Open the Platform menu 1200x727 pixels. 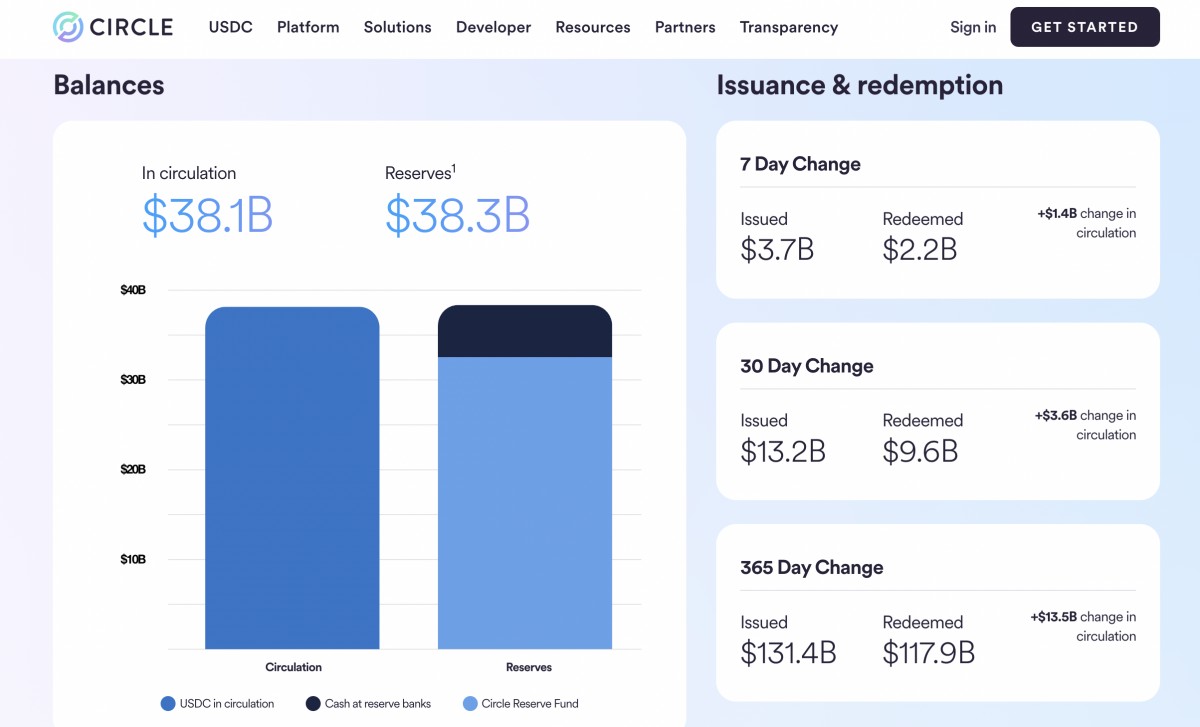(308, 27)
